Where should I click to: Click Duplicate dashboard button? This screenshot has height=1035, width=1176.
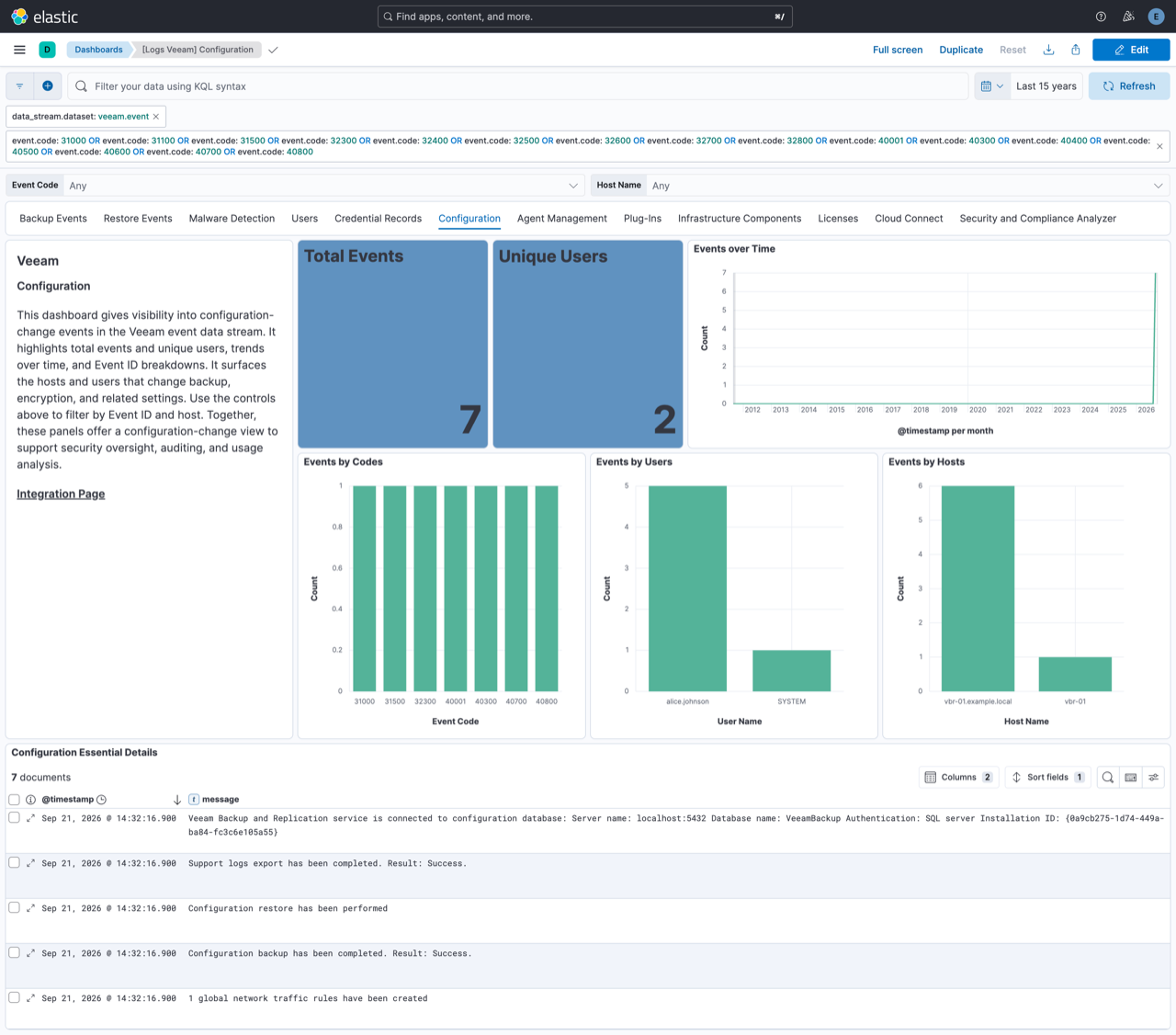(961, 50)
